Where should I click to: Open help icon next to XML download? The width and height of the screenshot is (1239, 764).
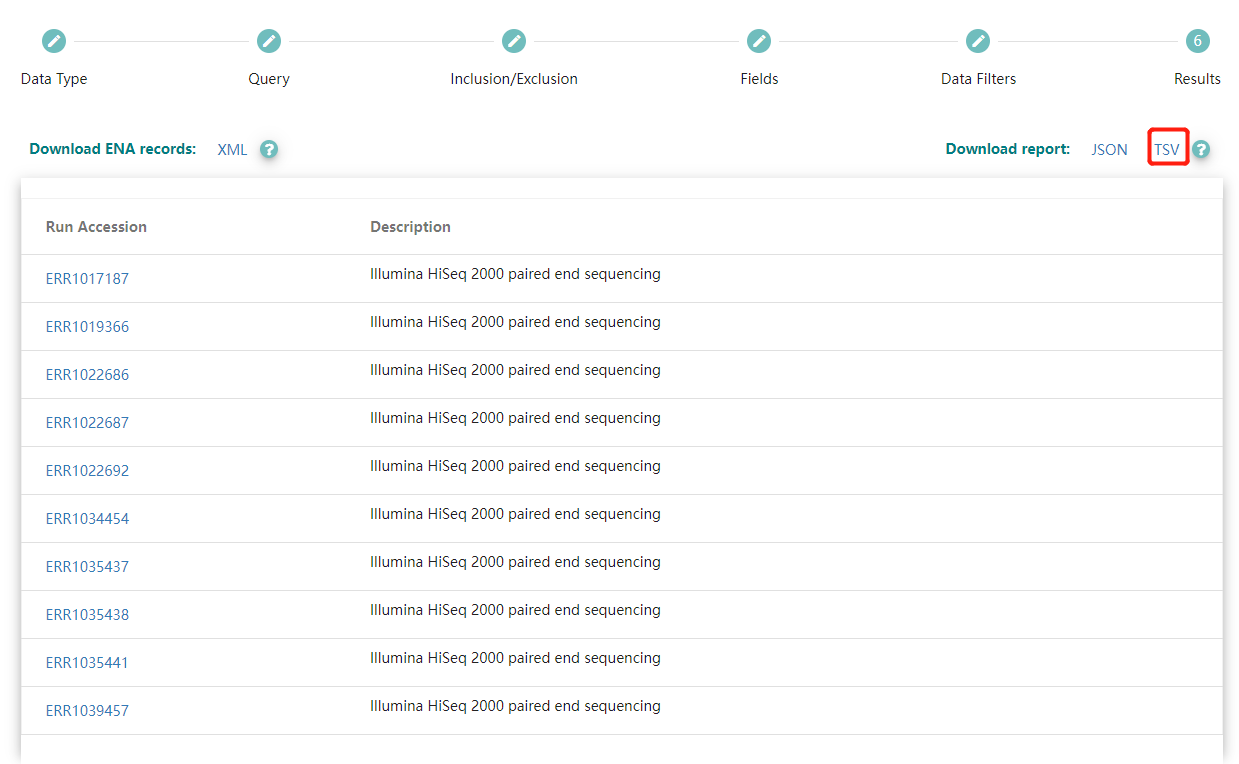(x=269, y=149)
